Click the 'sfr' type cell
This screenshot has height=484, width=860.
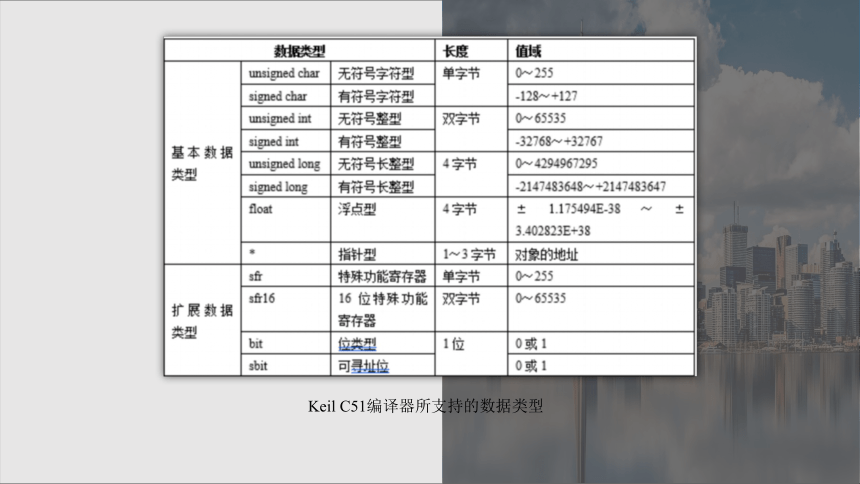[286, 276]
